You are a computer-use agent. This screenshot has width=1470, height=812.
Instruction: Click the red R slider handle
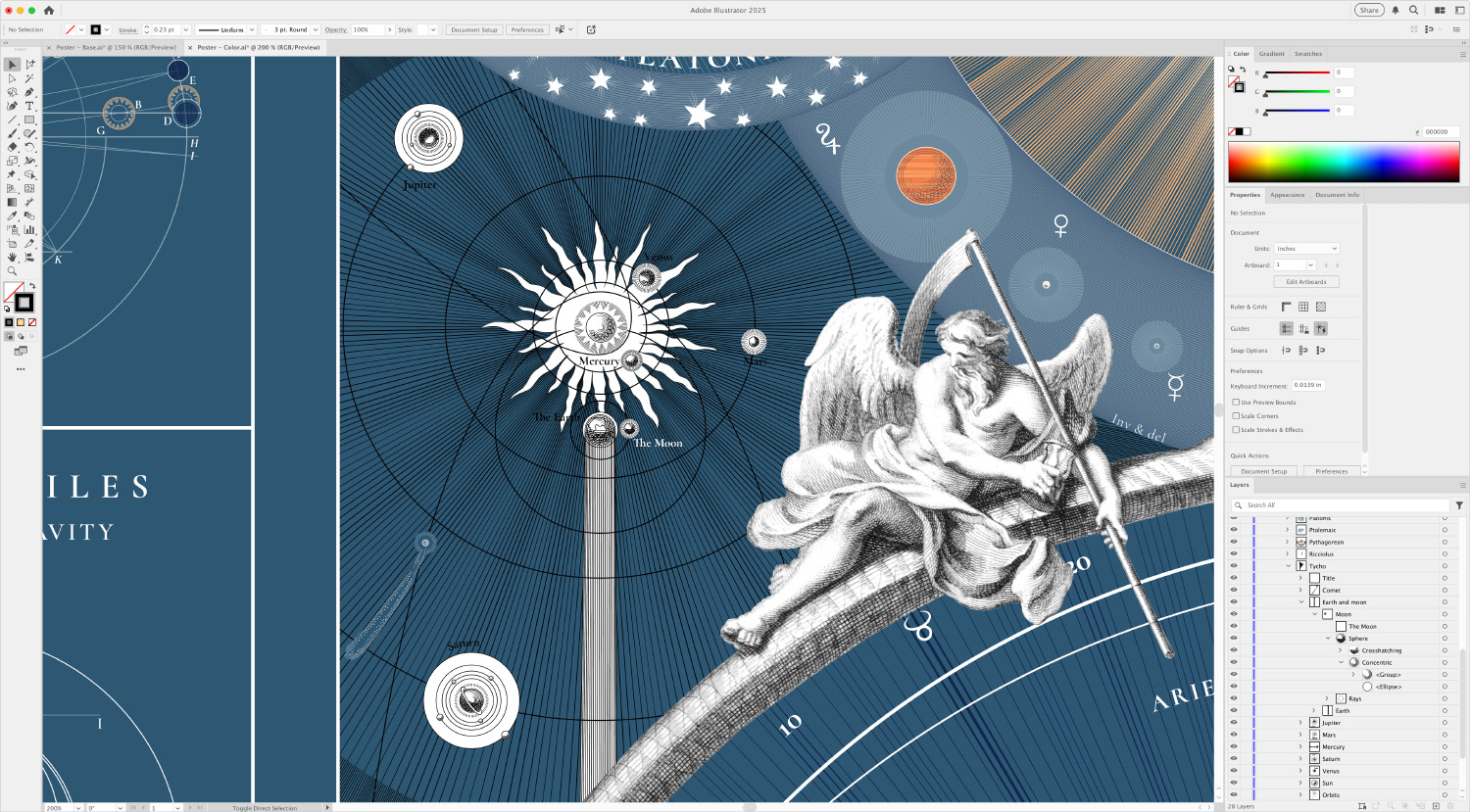(x=1265, y=75)
